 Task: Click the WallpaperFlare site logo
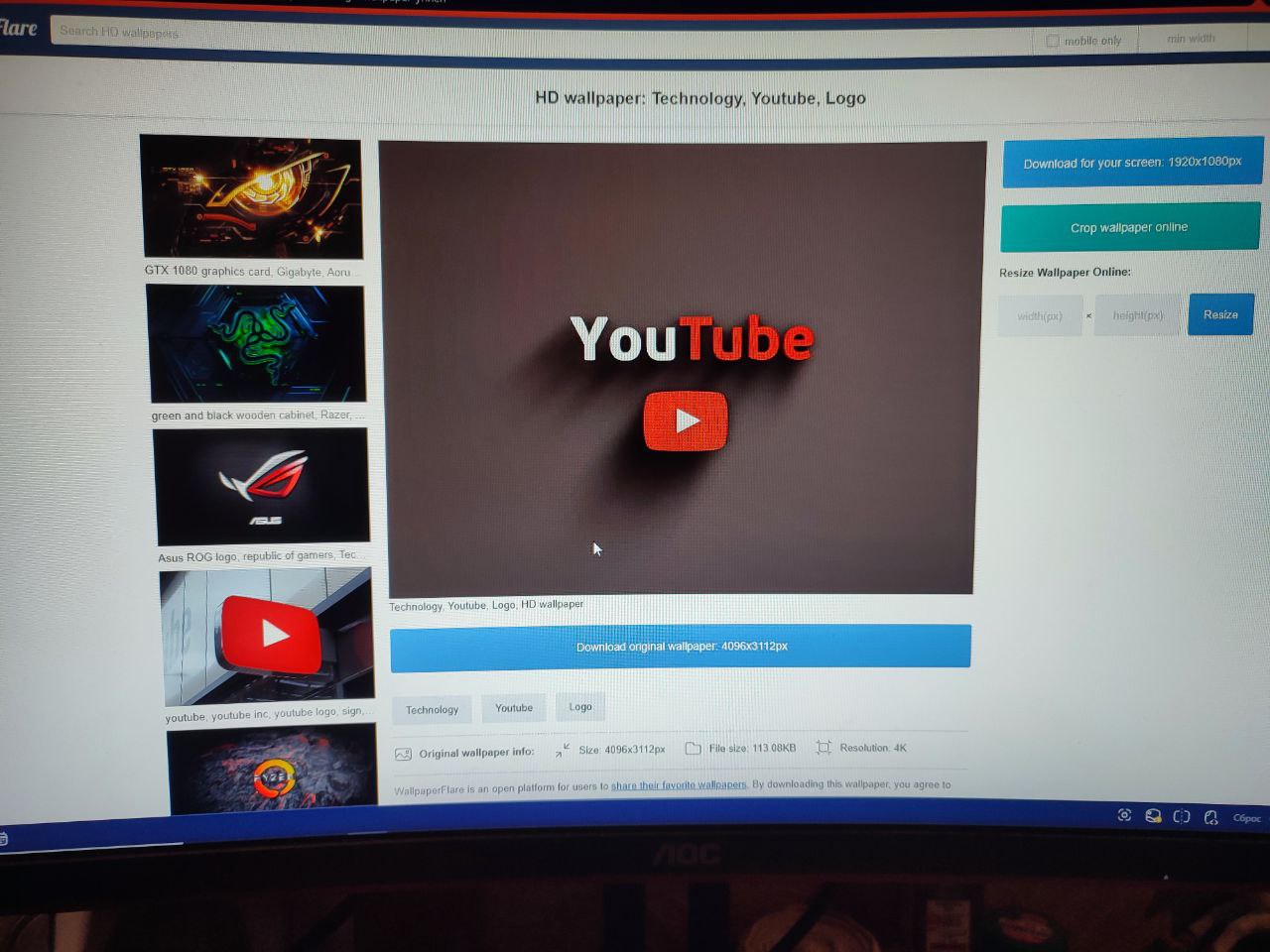coord(18,28)
